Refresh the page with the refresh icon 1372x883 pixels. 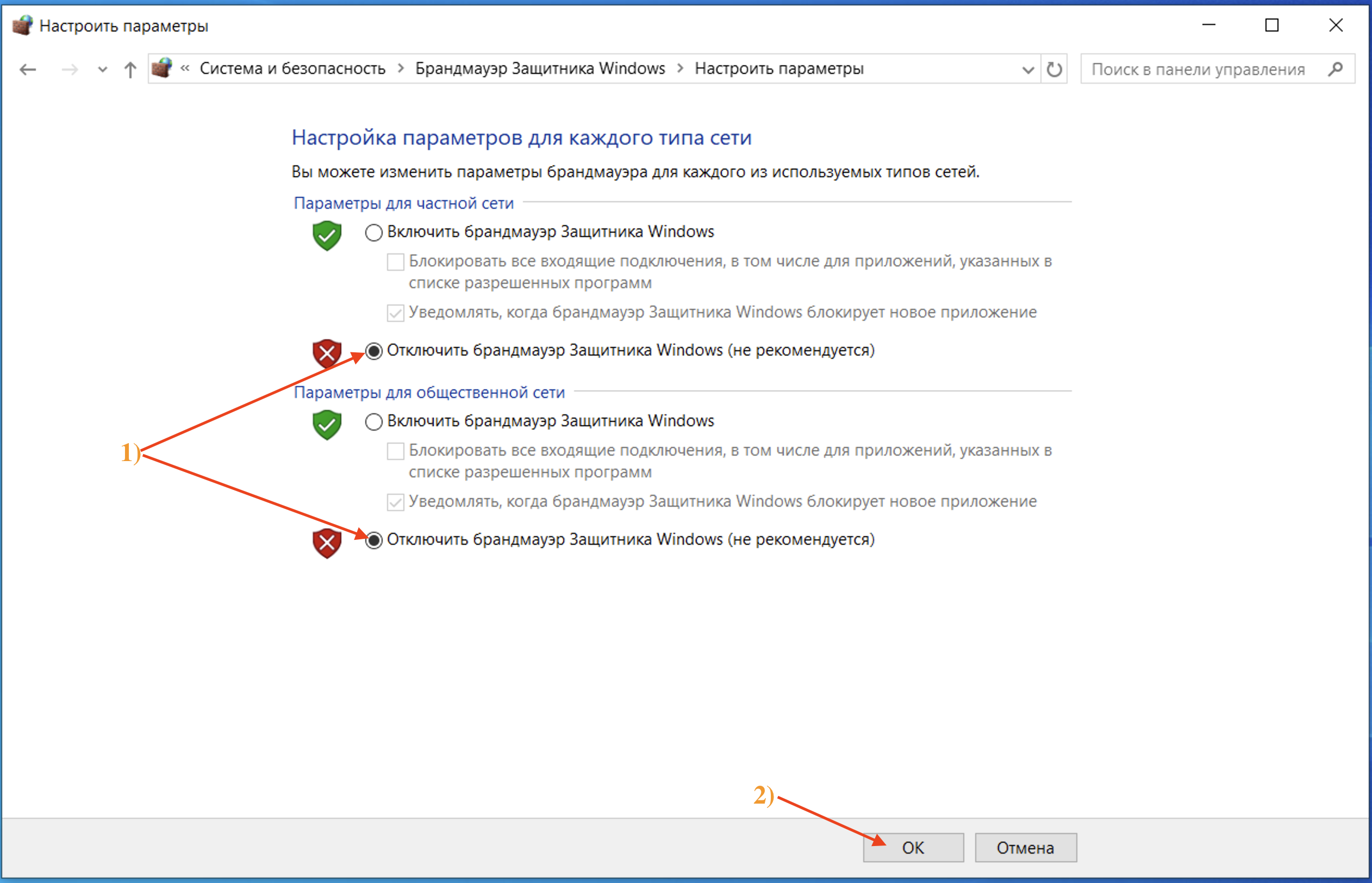pyautogui.click(x=1054, y=70)
